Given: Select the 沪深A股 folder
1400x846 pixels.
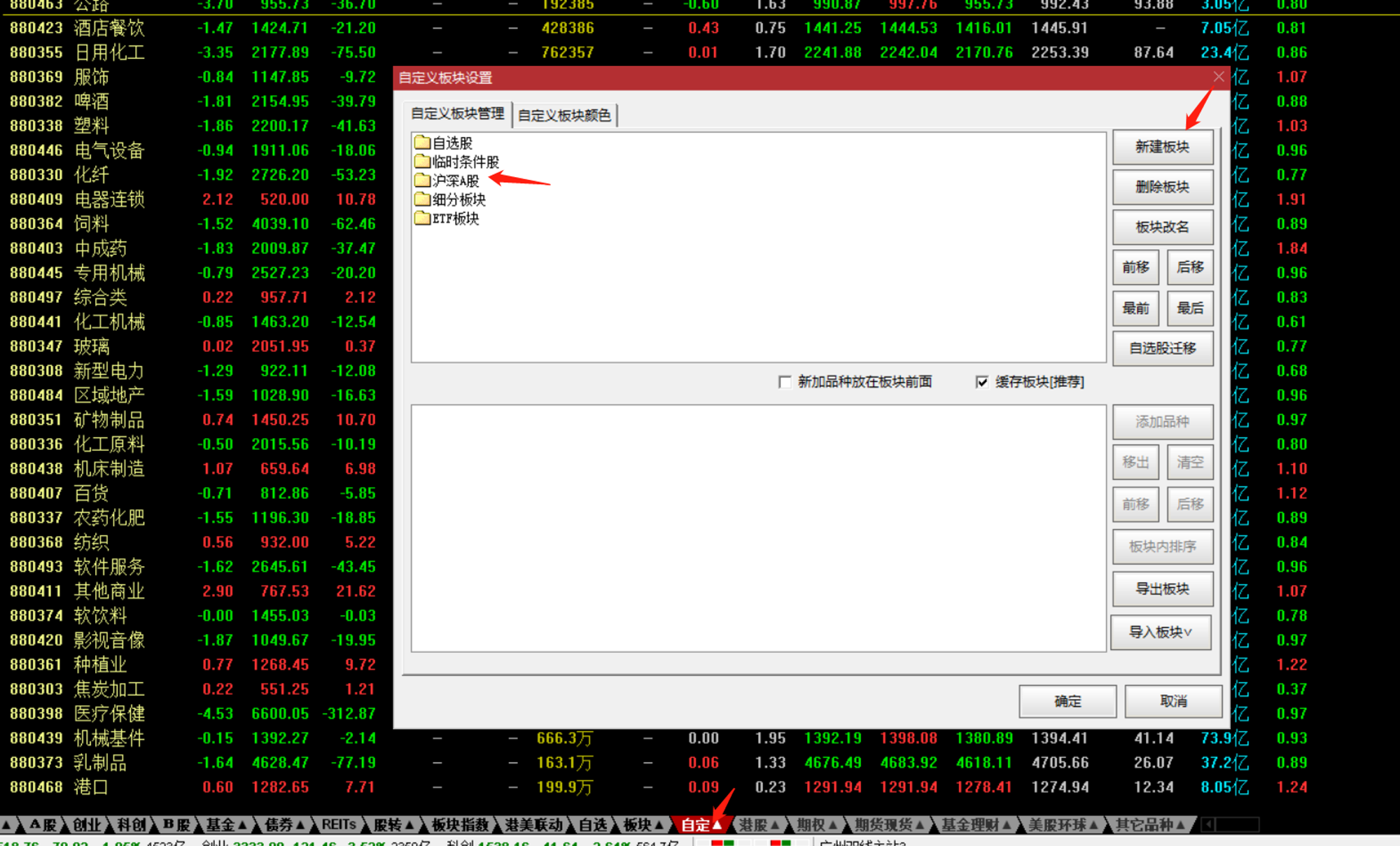Looking at the screenshot, I should pyautogui.click(x=447, y=181).
